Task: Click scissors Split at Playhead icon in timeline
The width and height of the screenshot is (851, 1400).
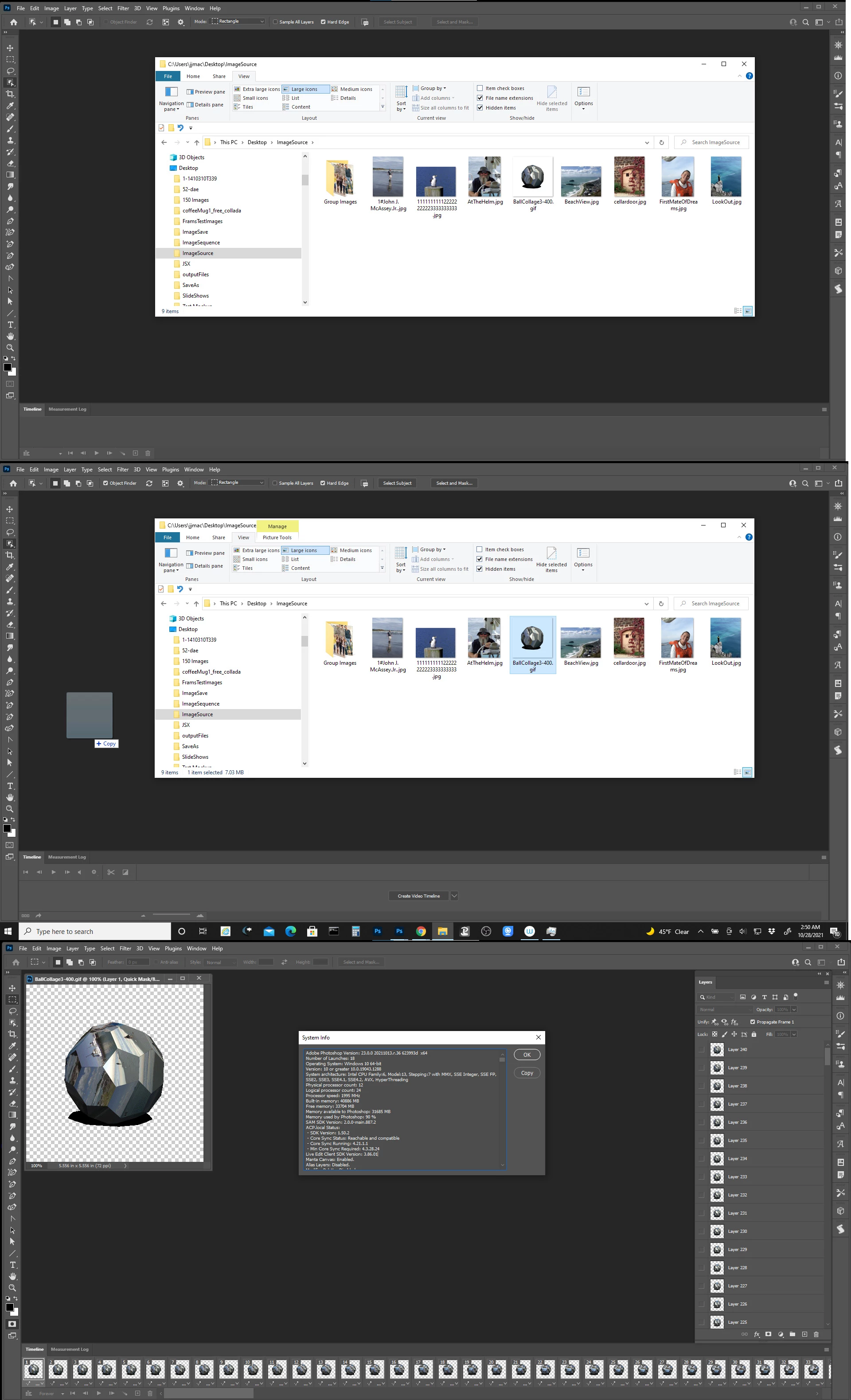Action: tap(111, 872)
